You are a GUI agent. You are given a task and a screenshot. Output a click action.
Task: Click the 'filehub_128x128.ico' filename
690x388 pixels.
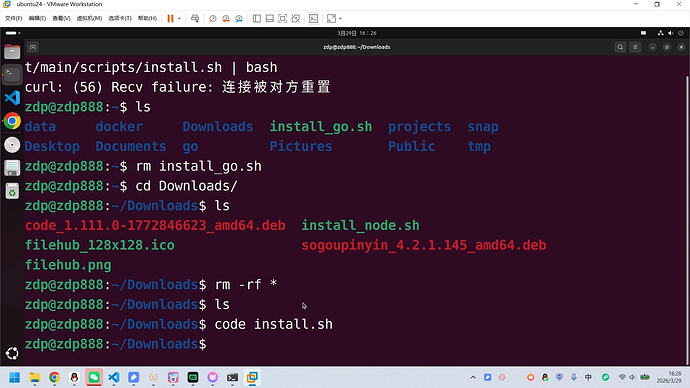click(x=99, y=245)
